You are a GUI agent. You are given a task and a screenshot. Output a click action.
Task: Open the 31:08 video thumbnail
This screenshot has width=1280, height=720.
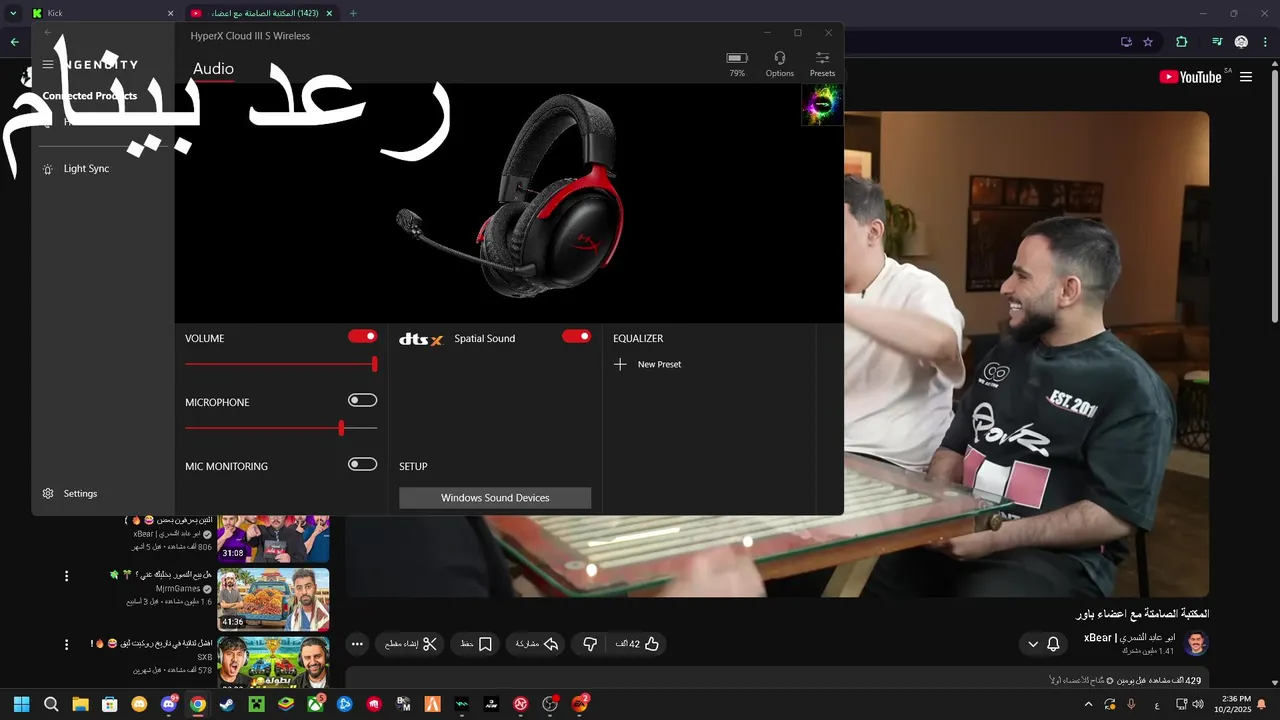click(273, 539)
